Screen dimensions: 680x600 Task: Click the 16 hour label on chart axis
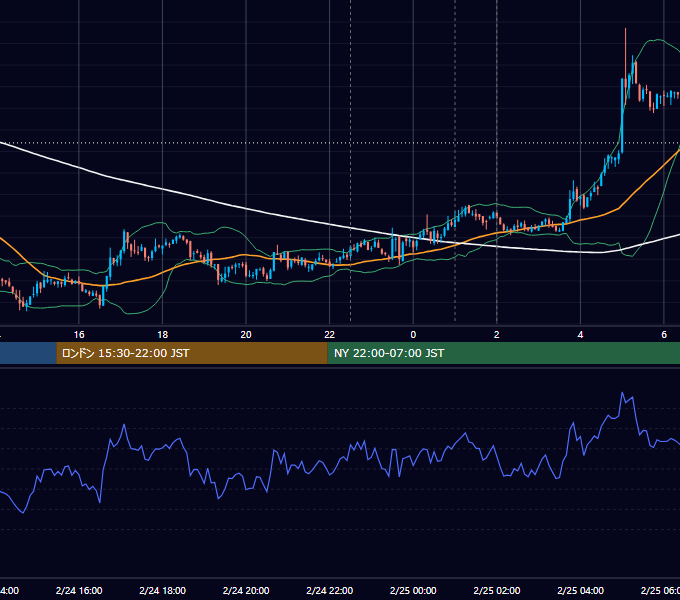coord(79,335)
